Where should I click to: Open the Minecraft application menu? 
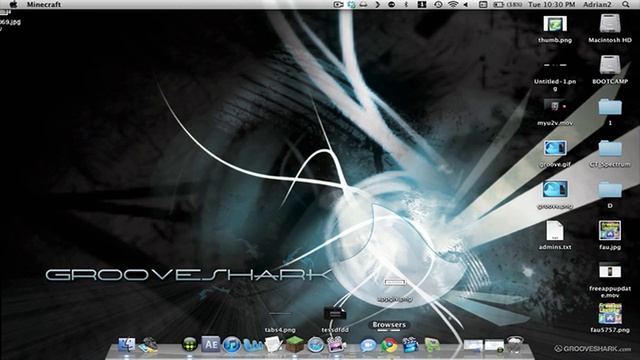(x=44, y=4)
